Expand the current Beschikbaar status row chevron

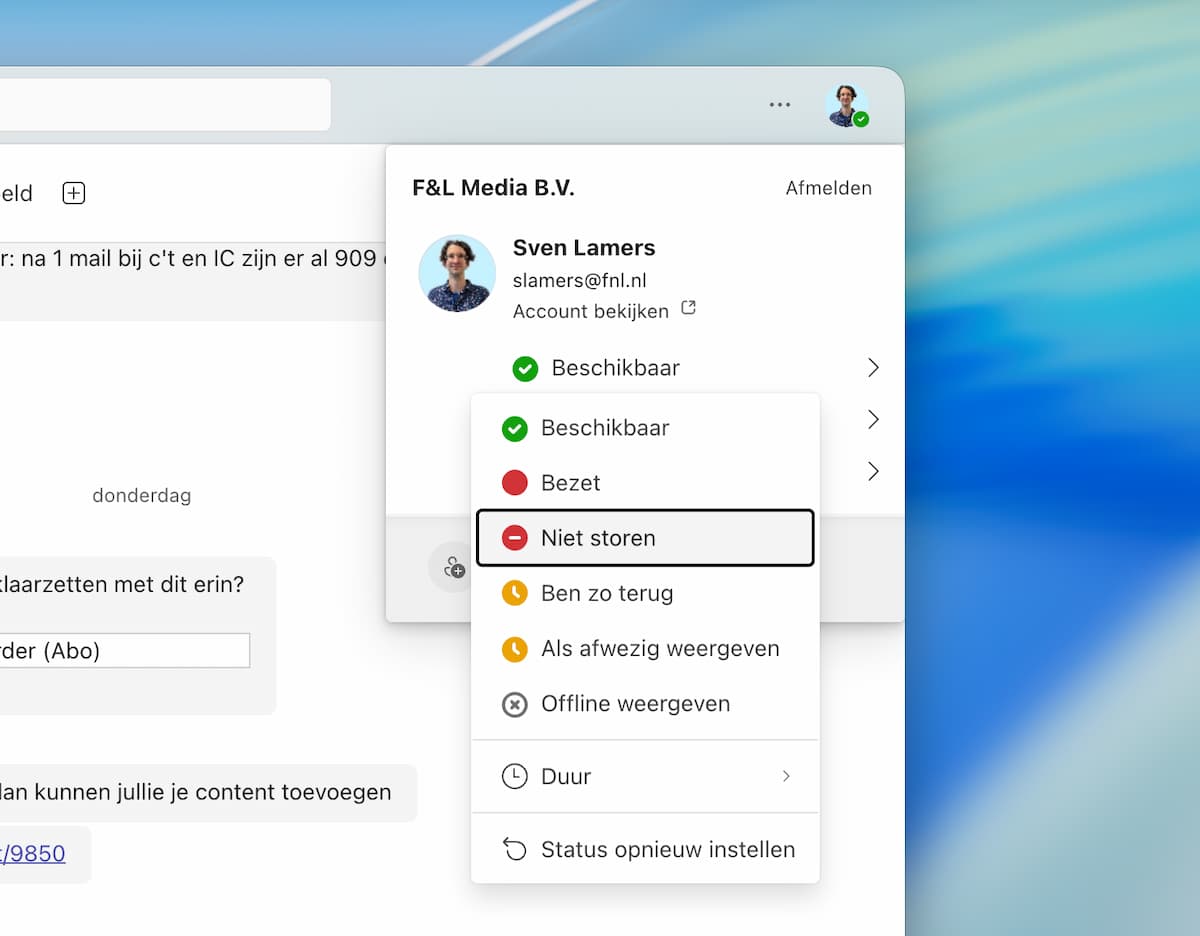pyautogui.click(x=873, y=368)
